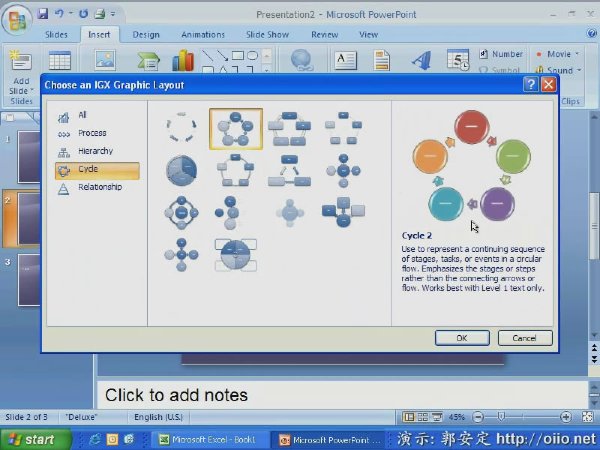Expand the Undo history dropdown arrow
Image resolution: width=600 pixels, height=450 pixels.
pyautogui.click(x=70, y=14)
